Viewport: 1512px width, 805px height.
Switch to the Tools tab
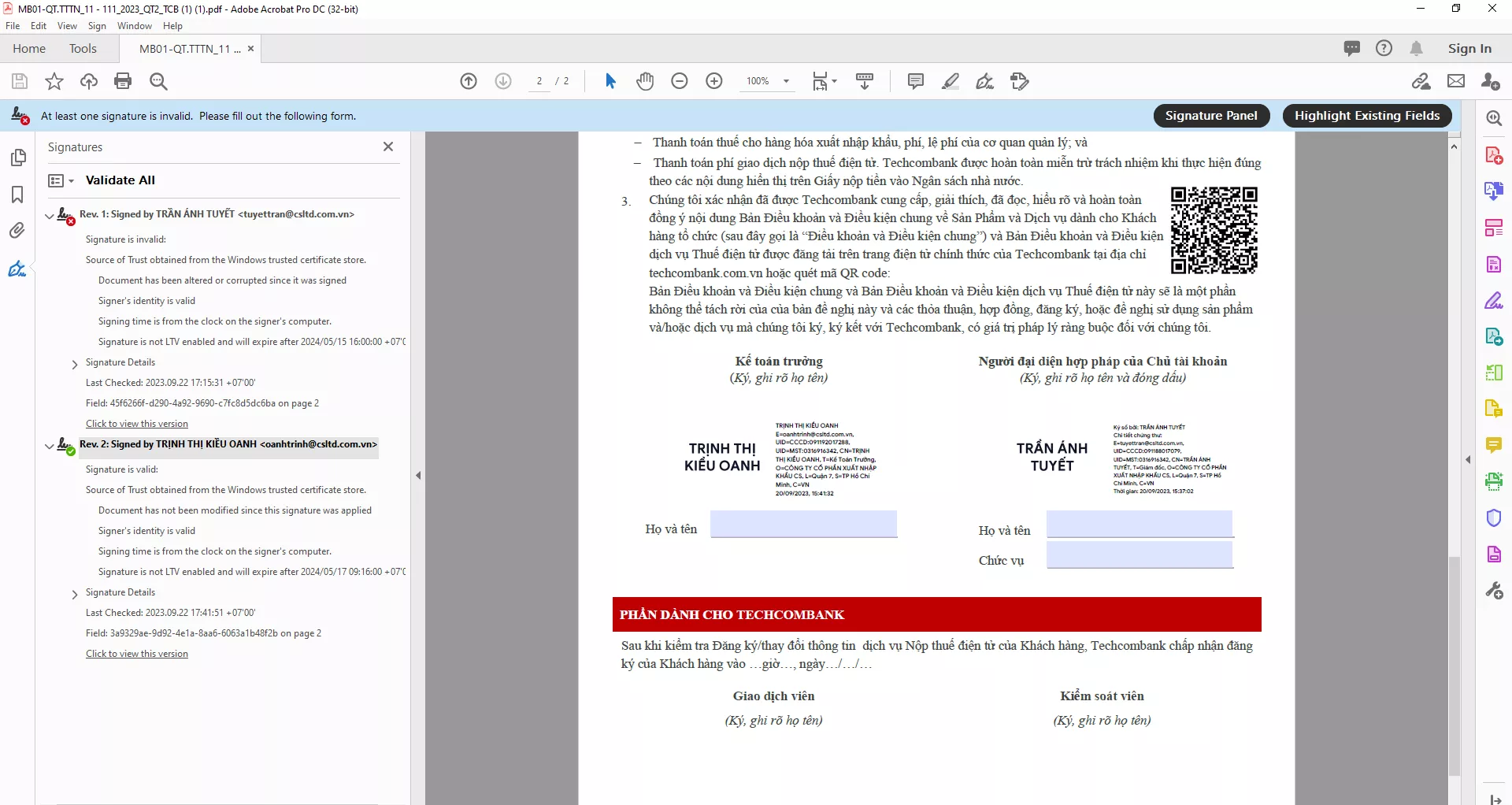coord(83,49)
